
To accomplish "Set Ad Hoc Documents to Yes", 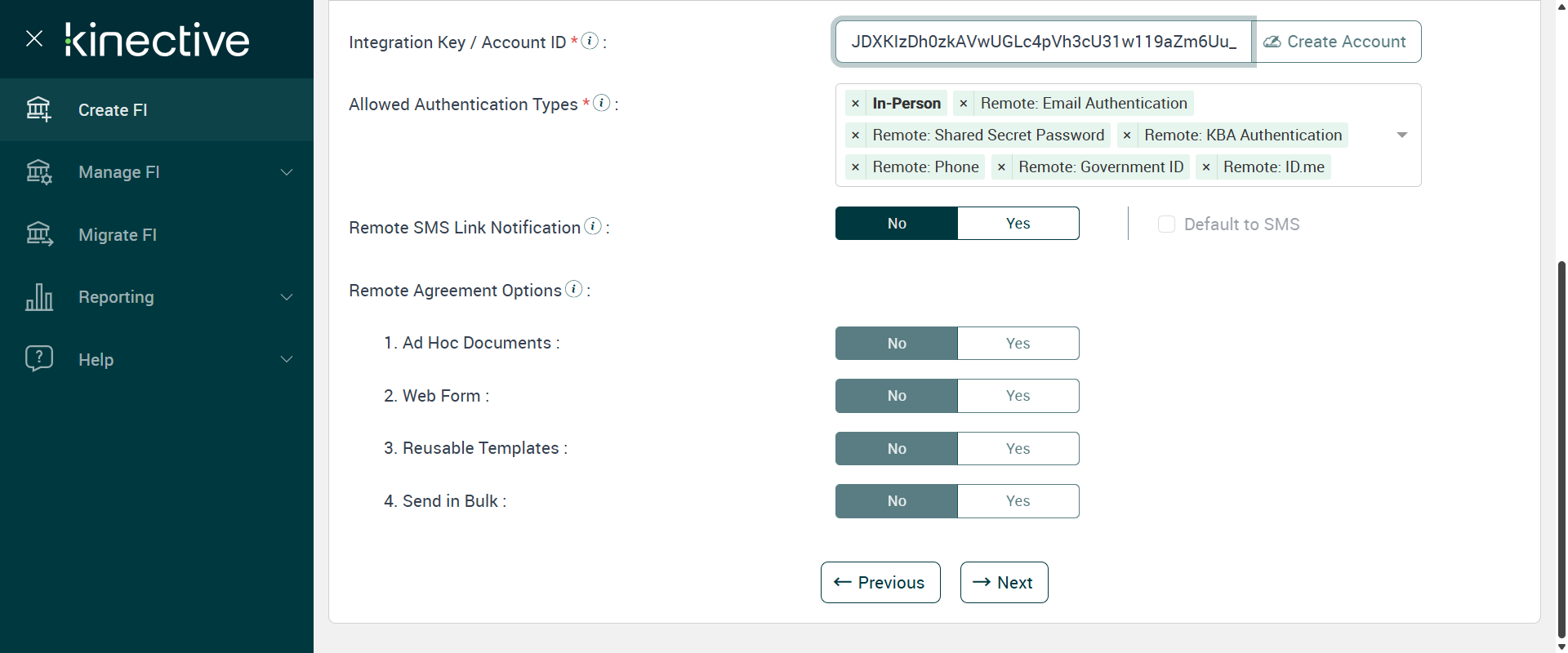I will (x=1018, y=344).
